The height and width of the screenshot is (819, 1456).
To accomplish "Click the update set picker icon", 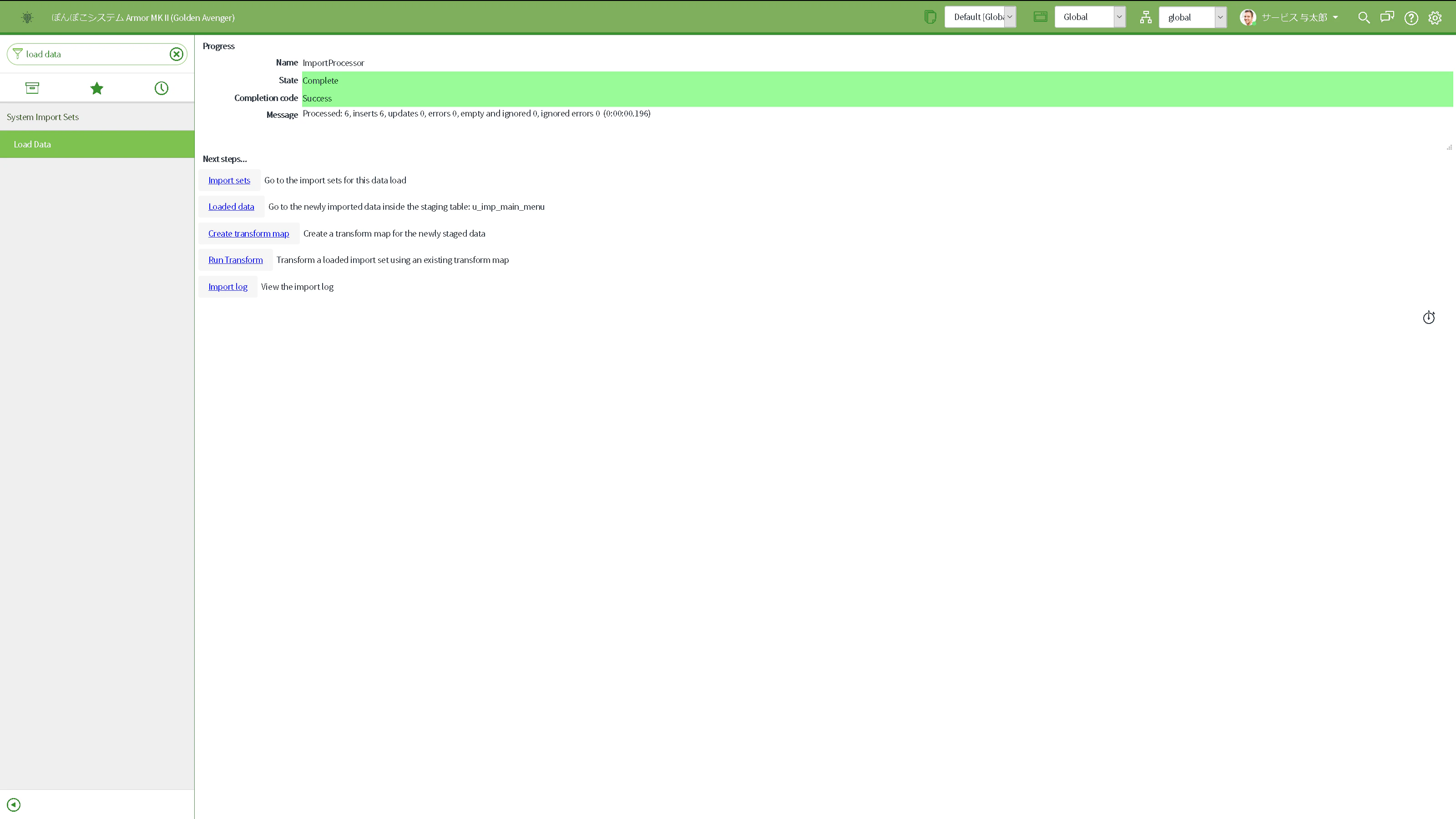I will coord(930,17).
